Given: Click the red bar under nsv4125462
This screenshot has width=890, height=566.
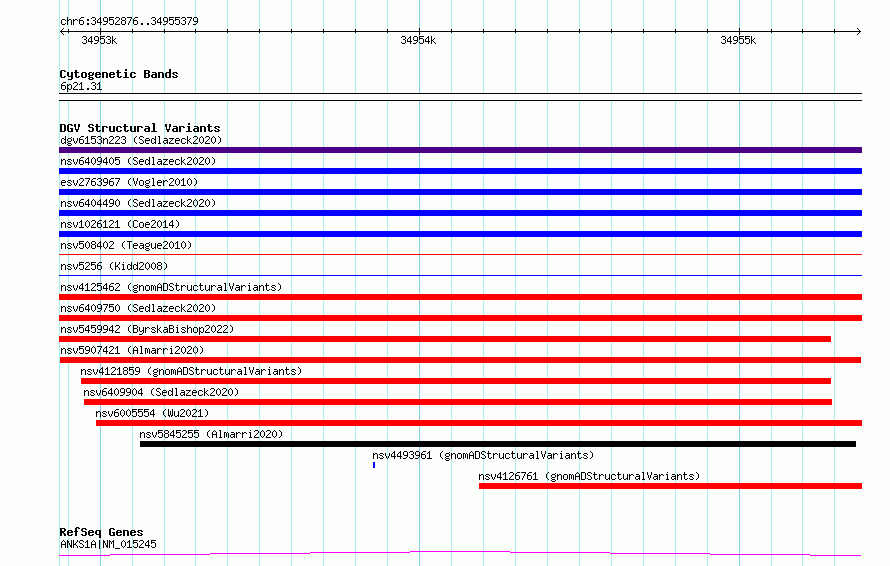Looking at the screenshot, I should (x=460, y=297).
